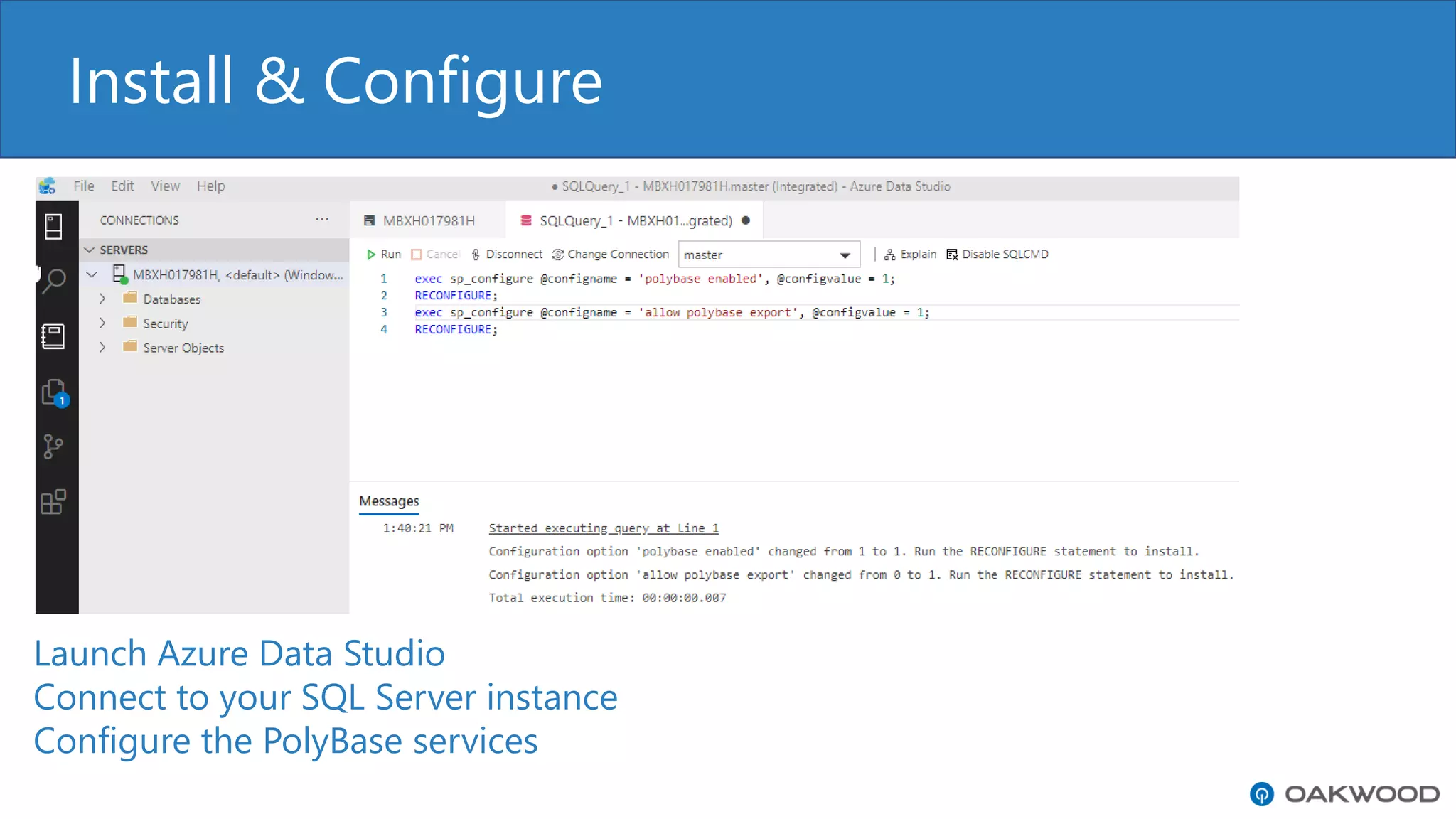Toggle Disable SQLCMD mode
This screenshot has width=1456, height=819.
point(997,255)
